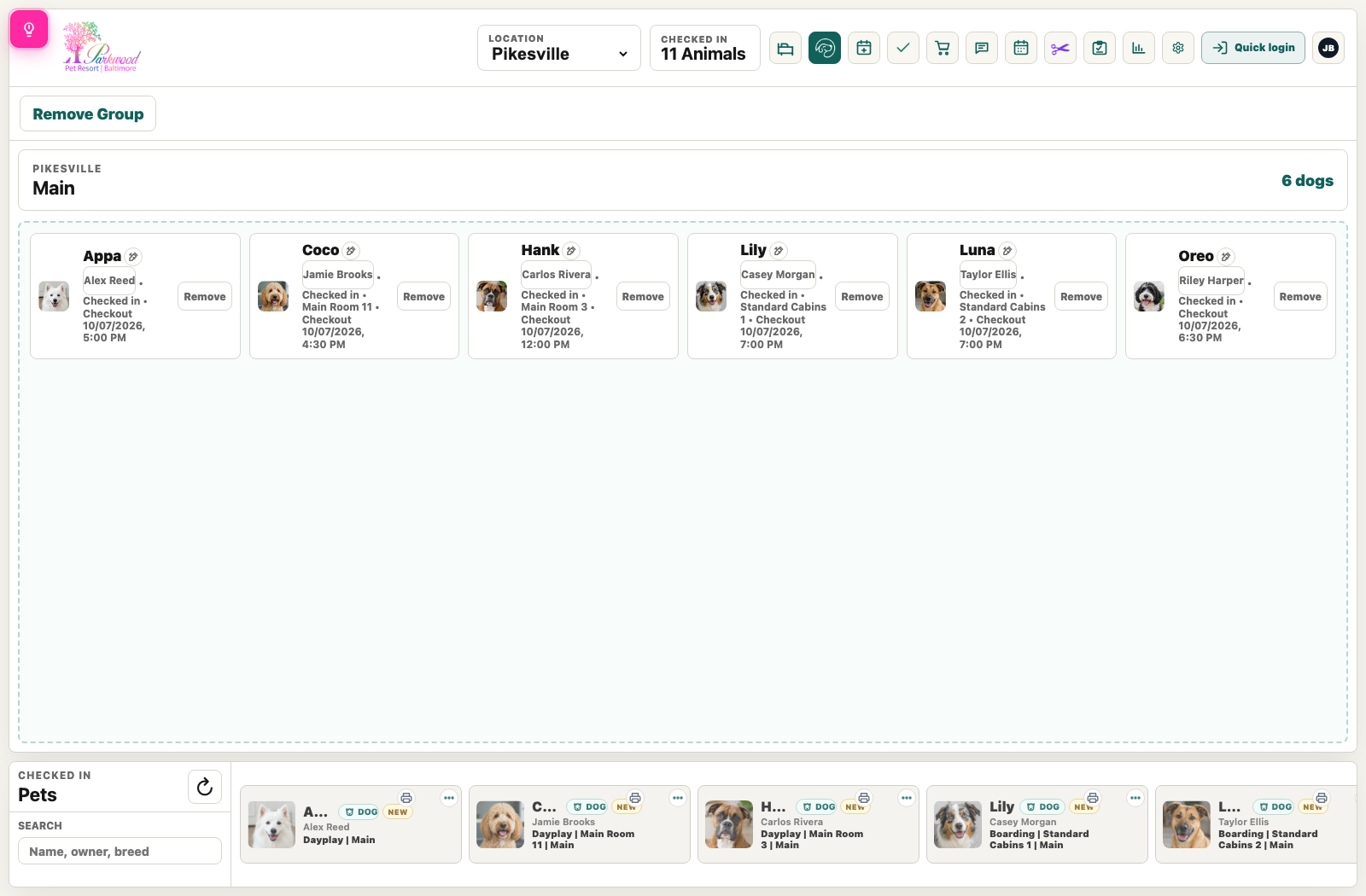Click the edit pencil icon next to Lily
Screen dimensions: 1366x896
click(x=779, y=251)
